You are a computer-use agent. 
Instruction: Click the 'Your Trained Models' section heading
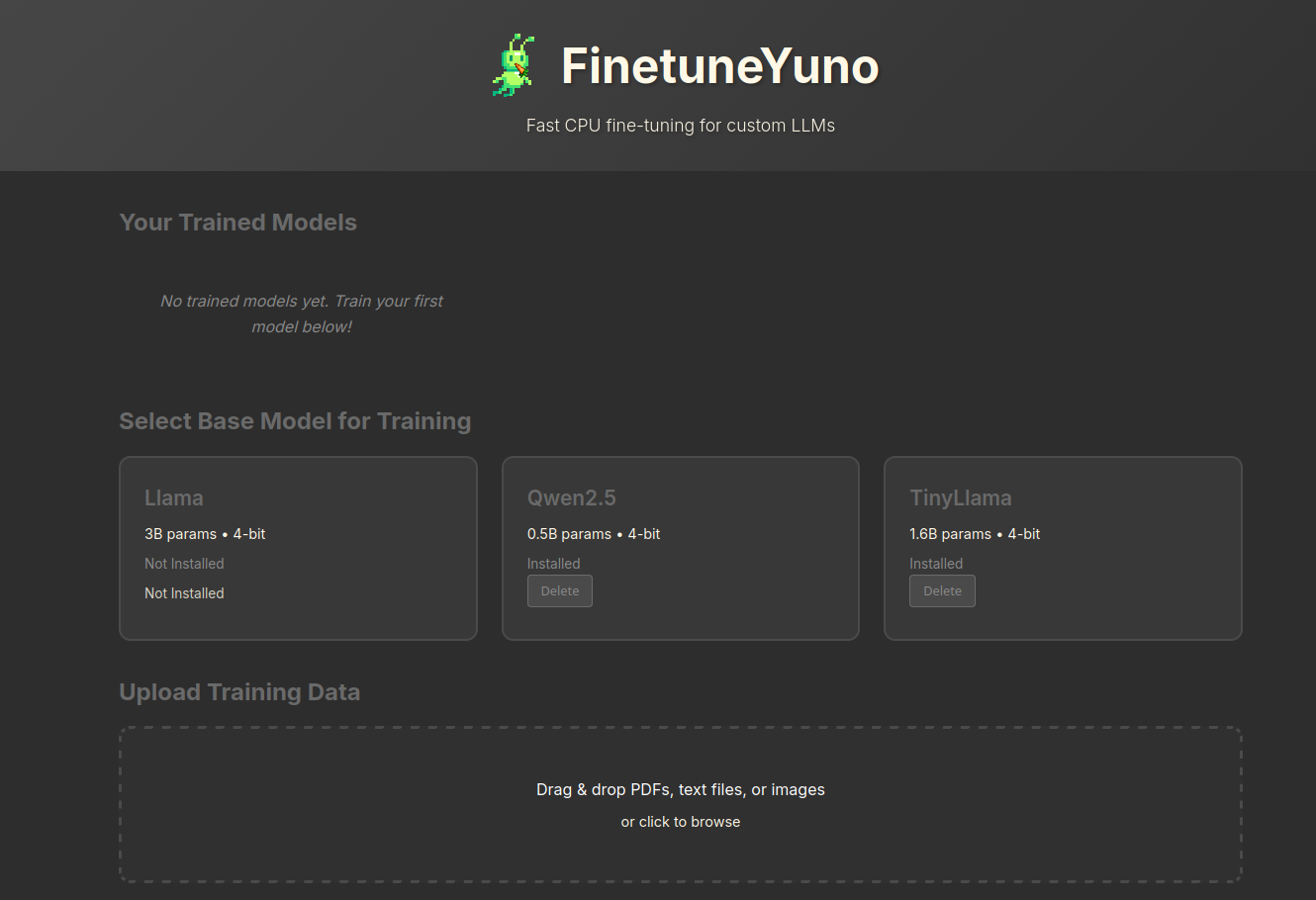pyautogui.click(x=237, y=222)
